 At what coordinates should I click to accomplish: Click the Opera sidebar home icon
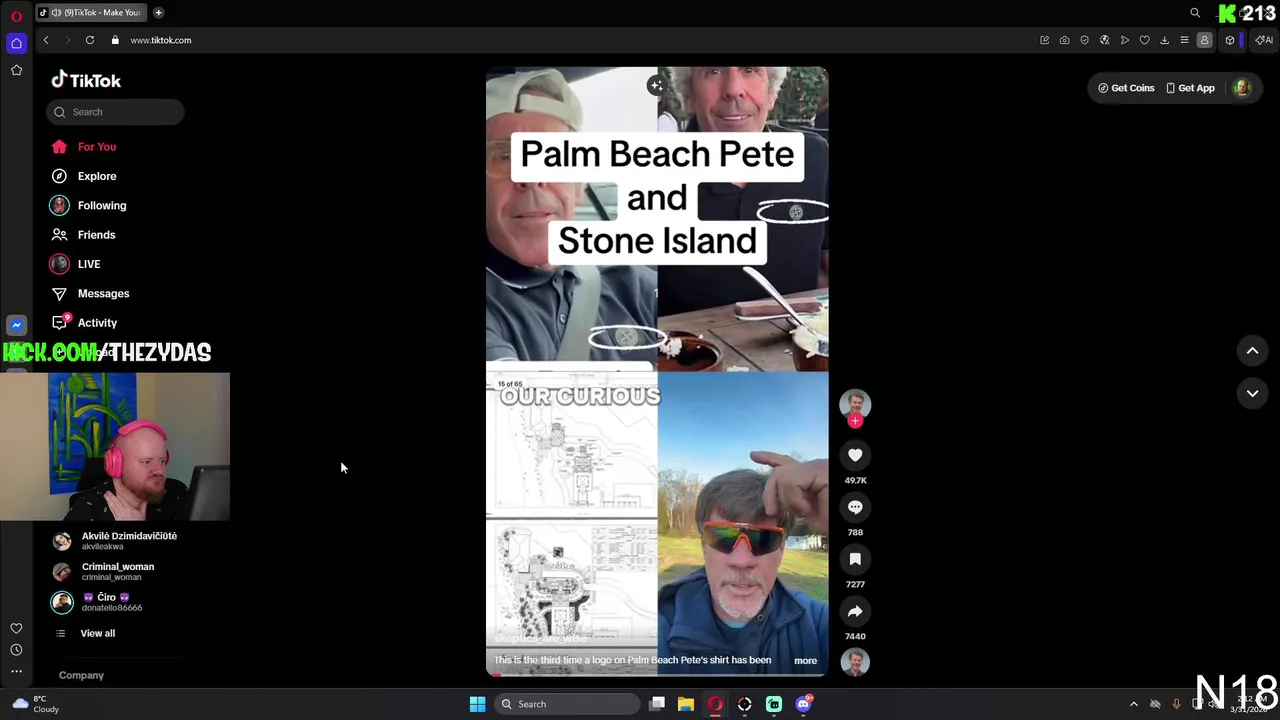[x=16, y=43]
